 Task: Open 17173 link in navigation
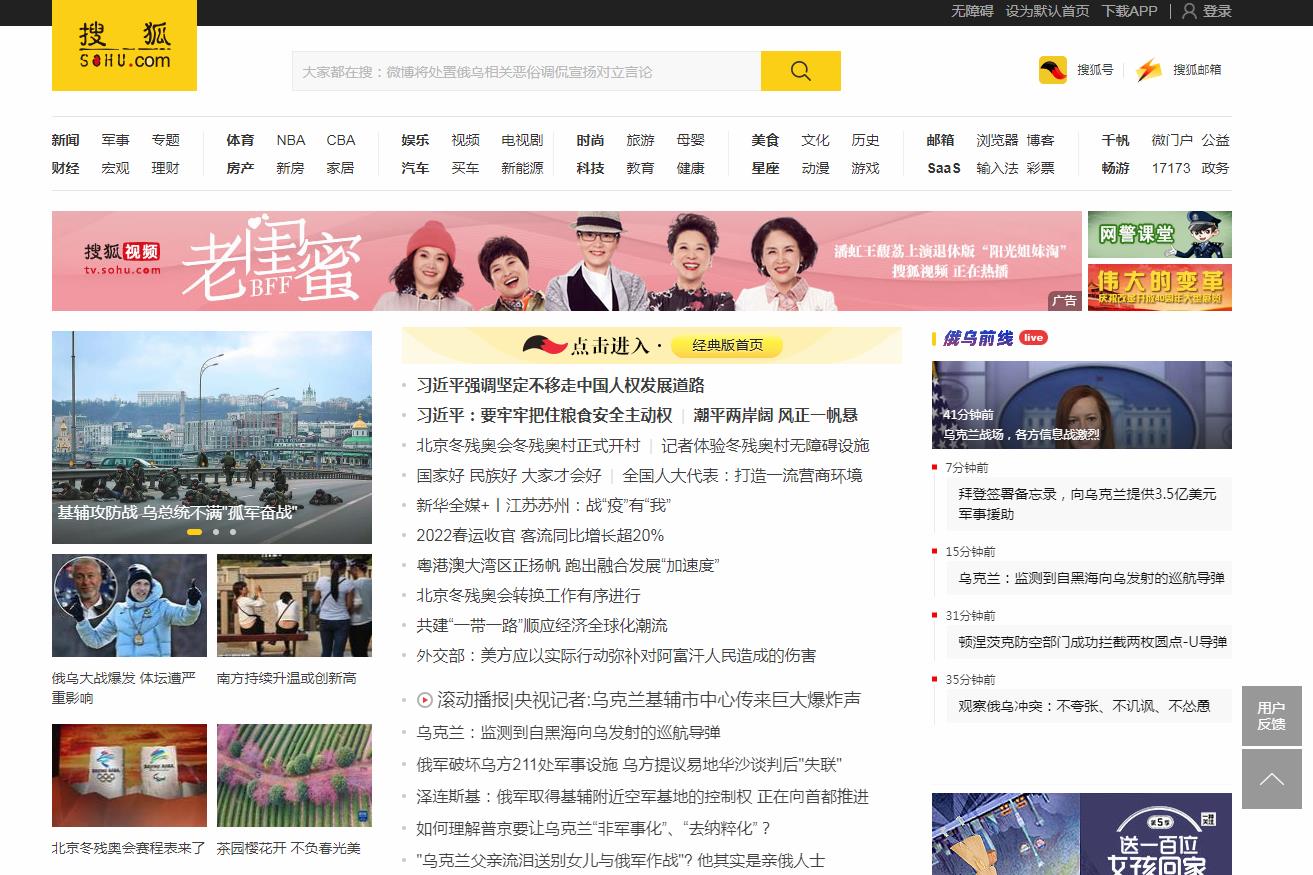1171,168
